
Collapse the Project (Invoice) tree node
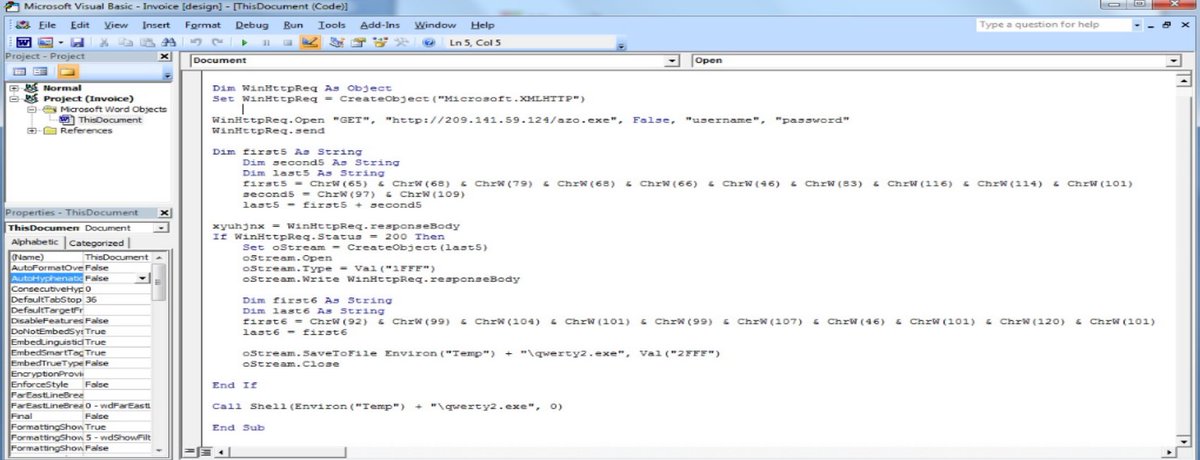[14, 99]
